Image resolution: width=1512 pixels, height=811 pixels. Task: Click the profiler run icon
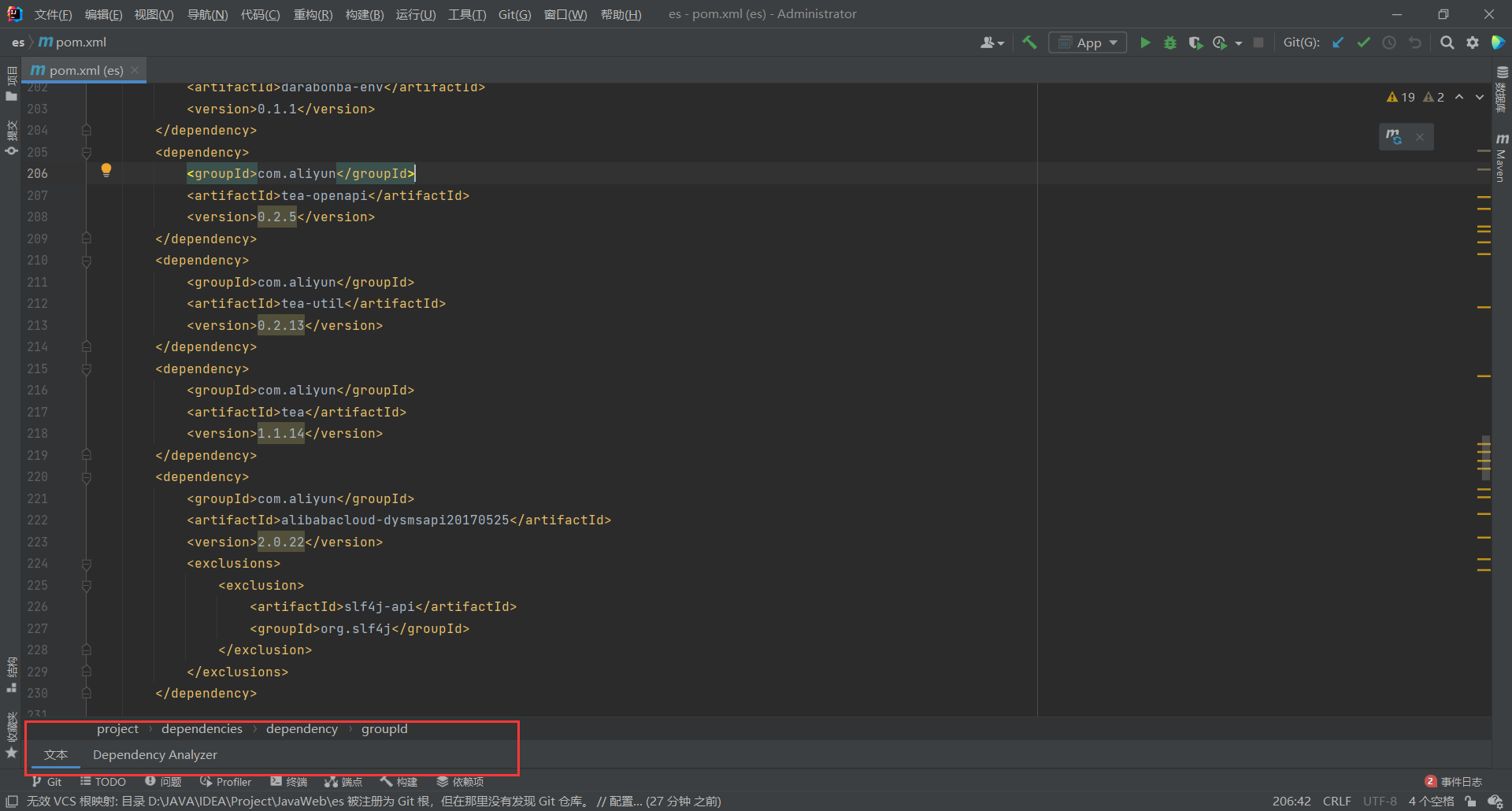click(1220, 43)
